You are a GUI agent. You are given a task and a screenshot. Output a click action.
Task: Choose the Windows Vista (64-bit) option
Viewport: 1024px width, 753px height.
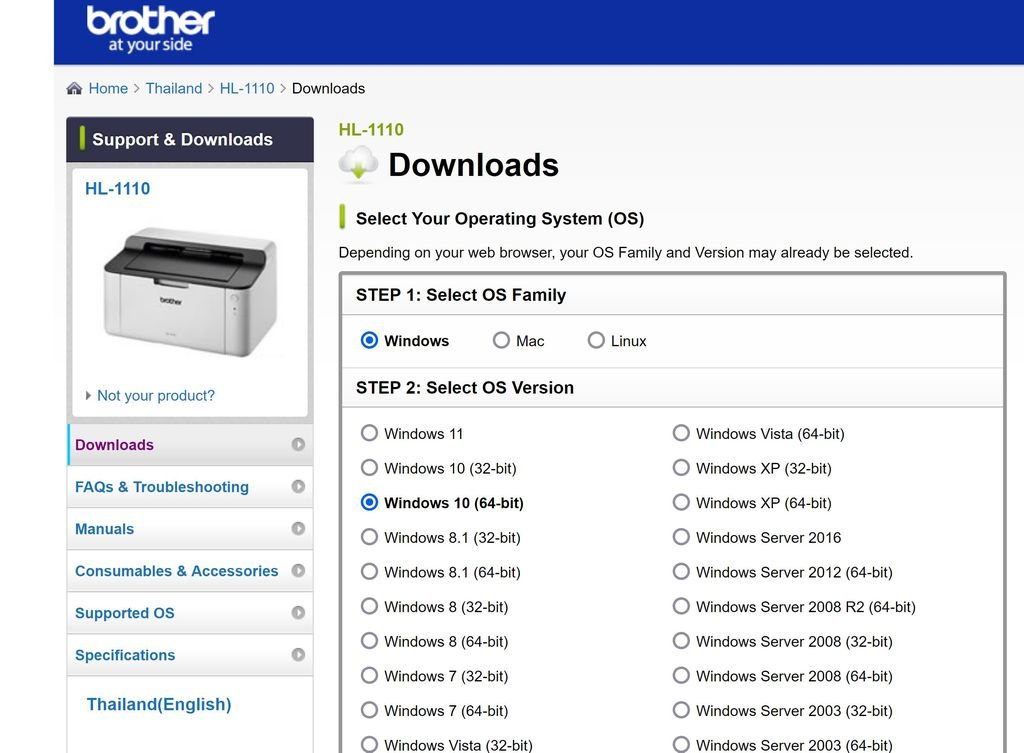point(681,433)
